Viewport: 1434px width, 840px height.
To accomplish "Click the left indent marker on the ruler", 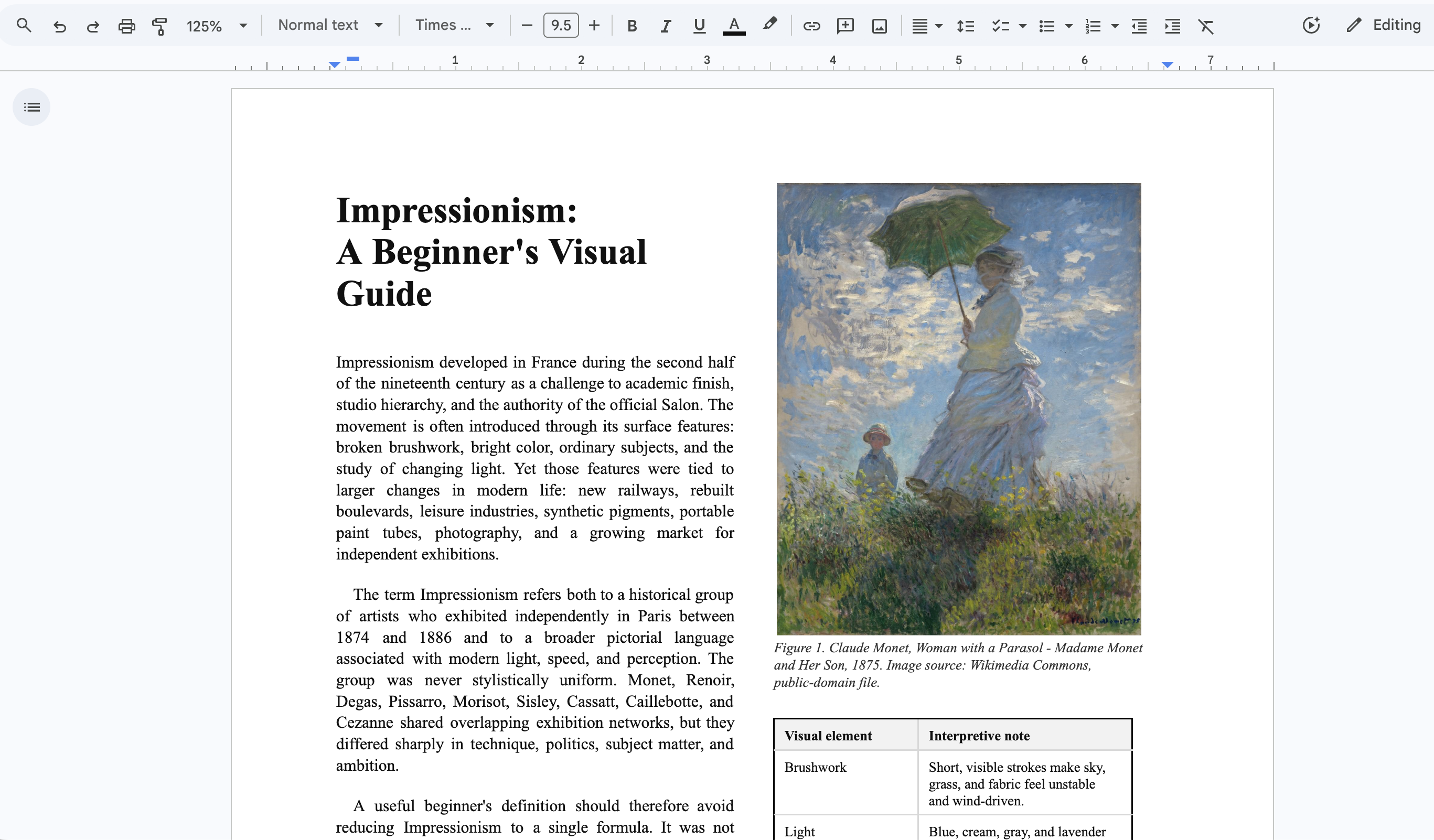I will (x=335, y=66).
